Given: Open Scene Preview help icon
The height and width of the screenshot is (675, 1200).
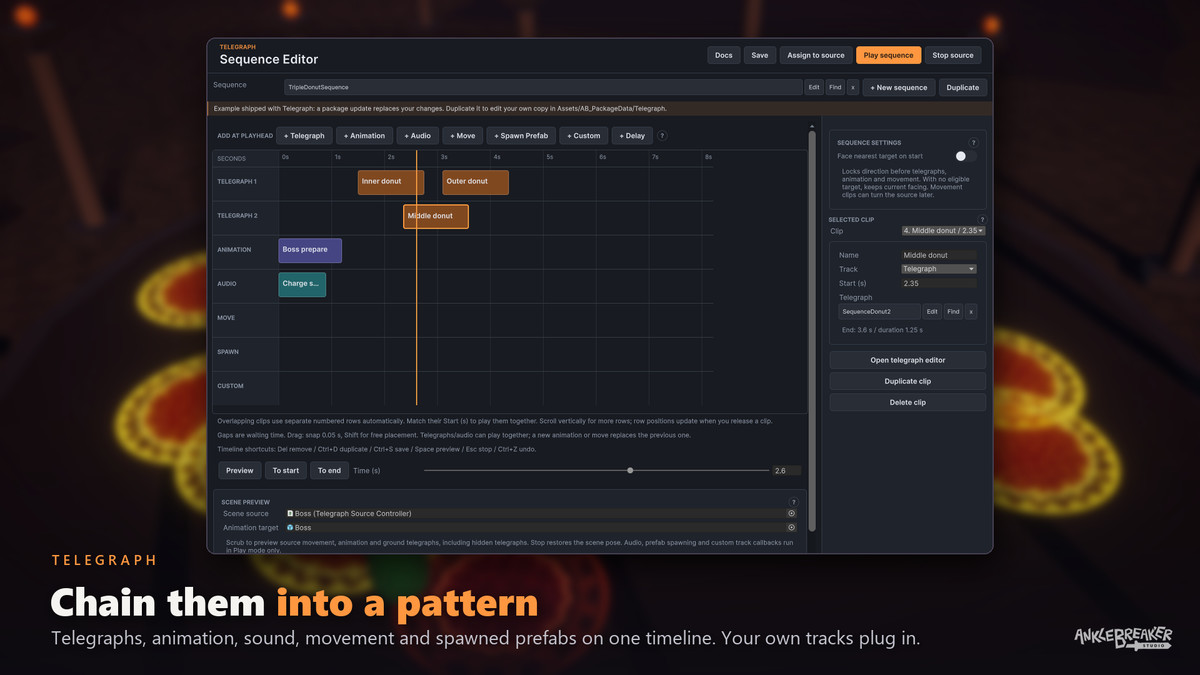Looking at the screenshot, I should 794,502.
